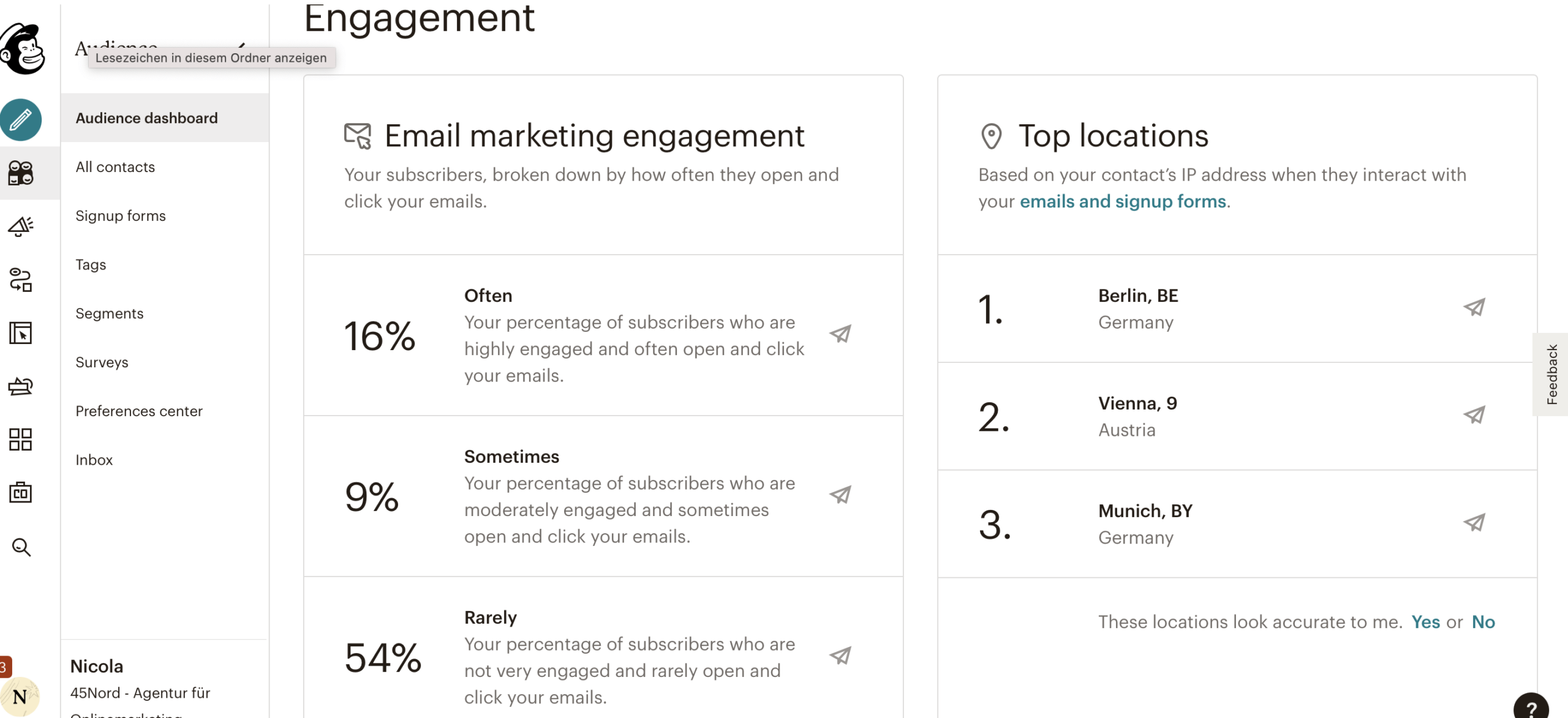Click the pencil Create icon

[x=21, y=120]
